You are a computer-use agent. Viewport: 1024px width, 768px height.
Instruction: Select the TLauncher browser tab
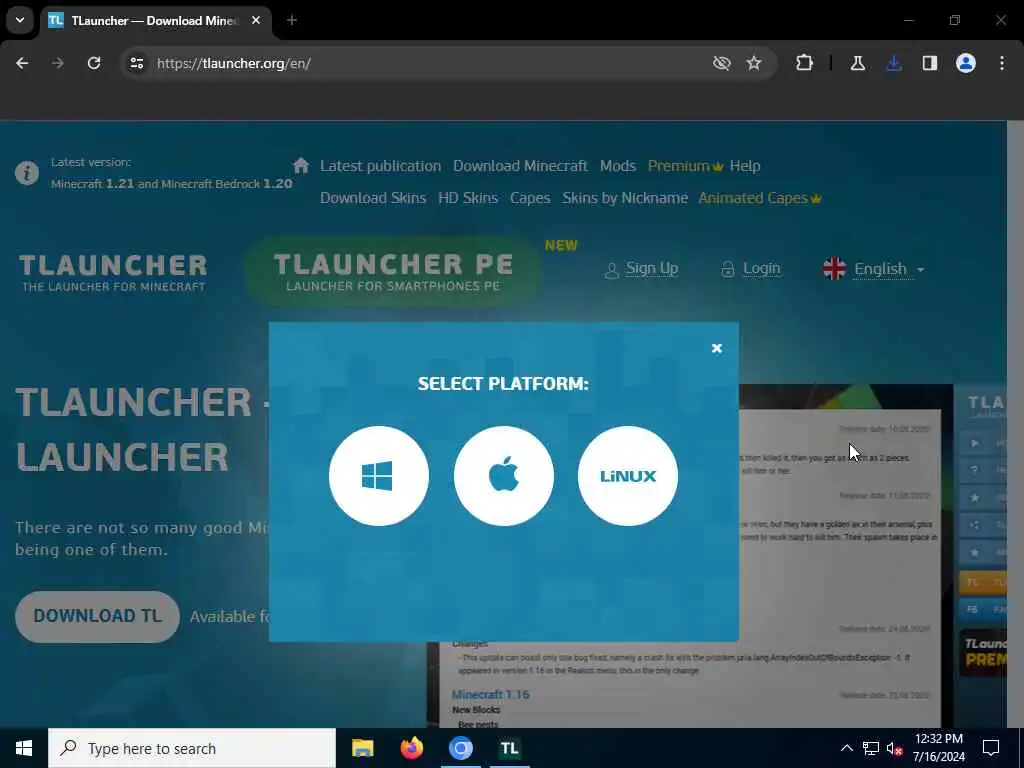click(x=153, y=21)
